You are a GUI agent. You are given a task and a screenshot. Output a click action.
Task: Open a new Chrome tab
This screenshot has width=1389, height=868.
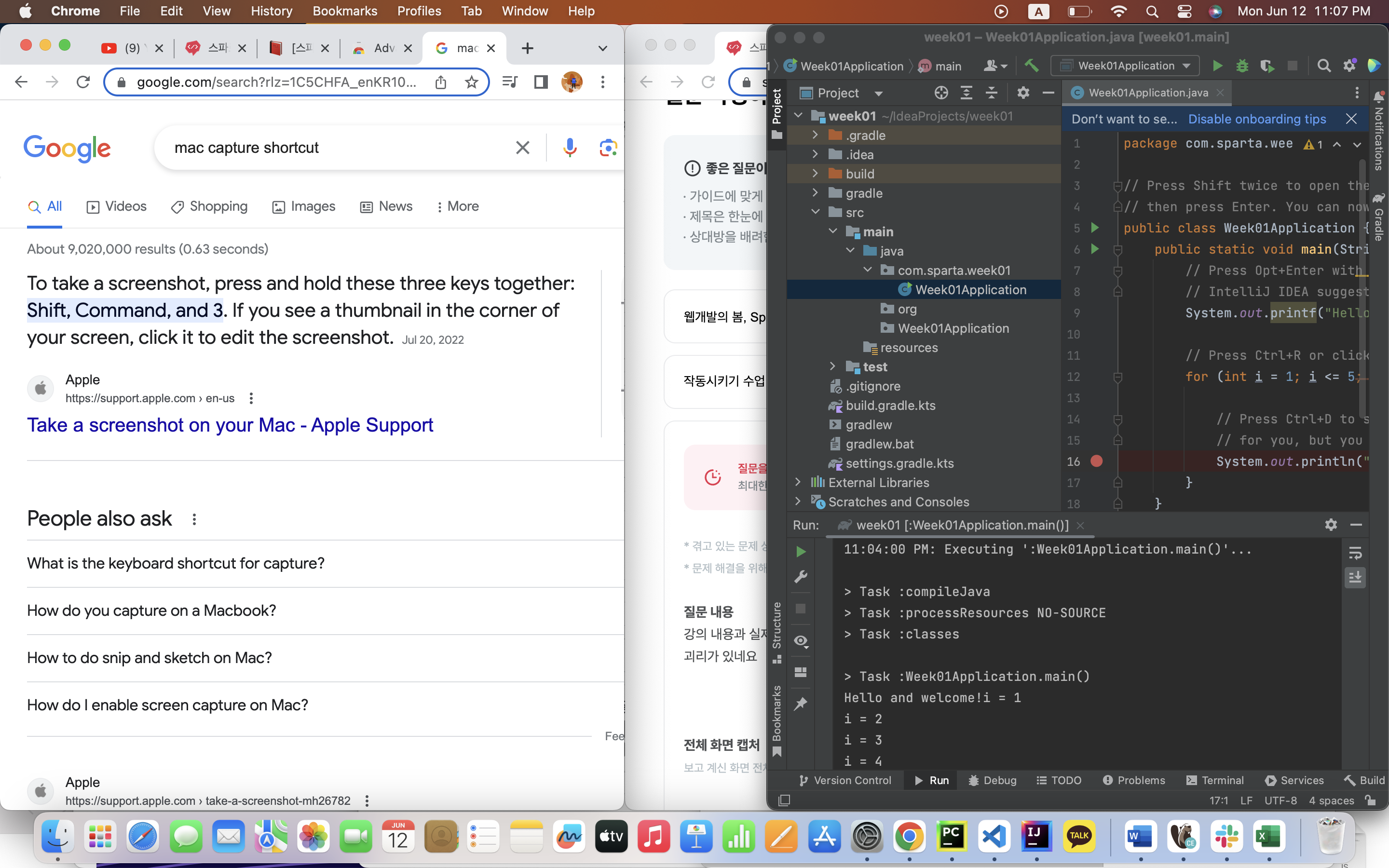tap(528, 48)
